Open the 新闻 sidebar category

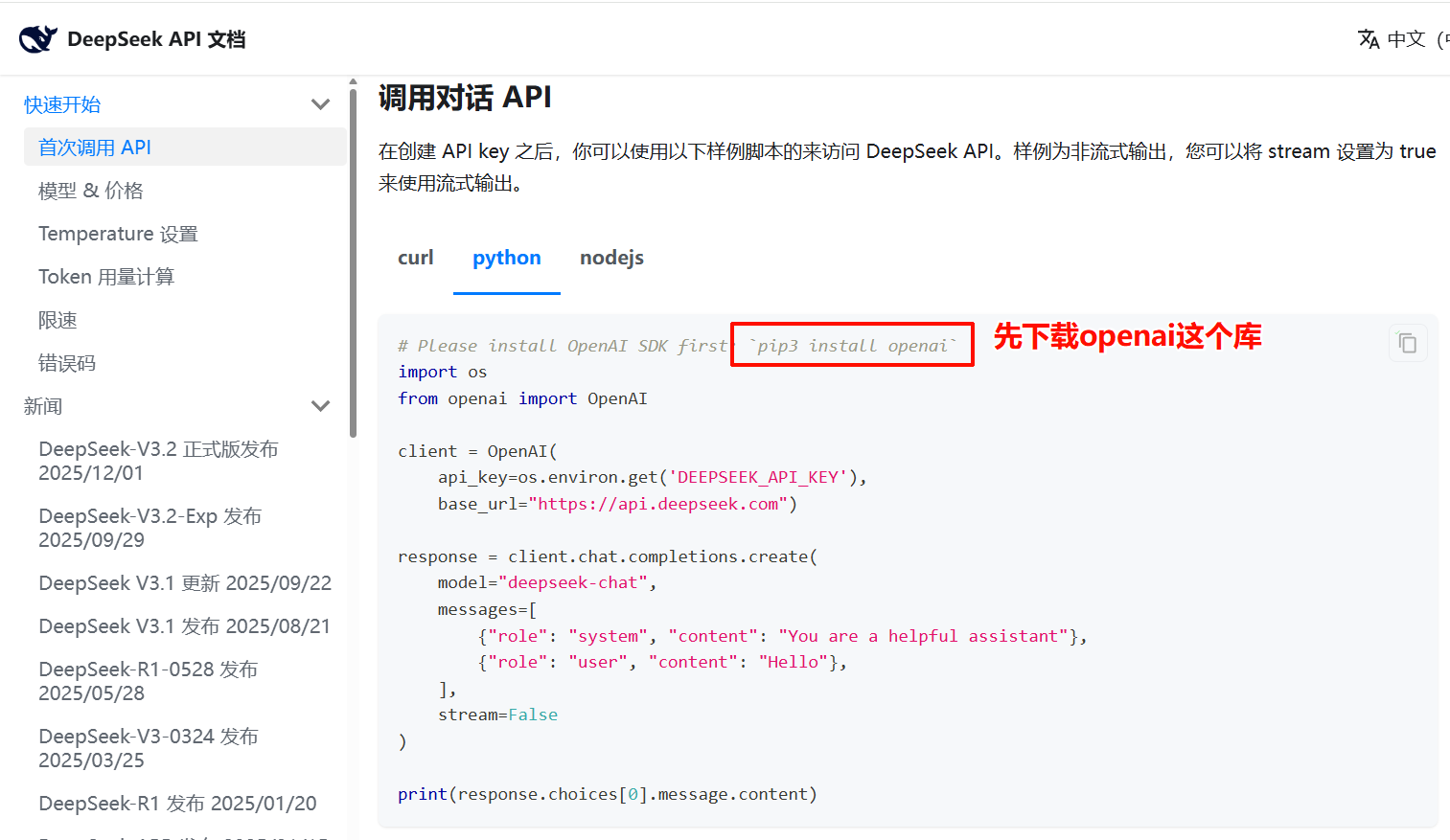[x=43, y=406]
